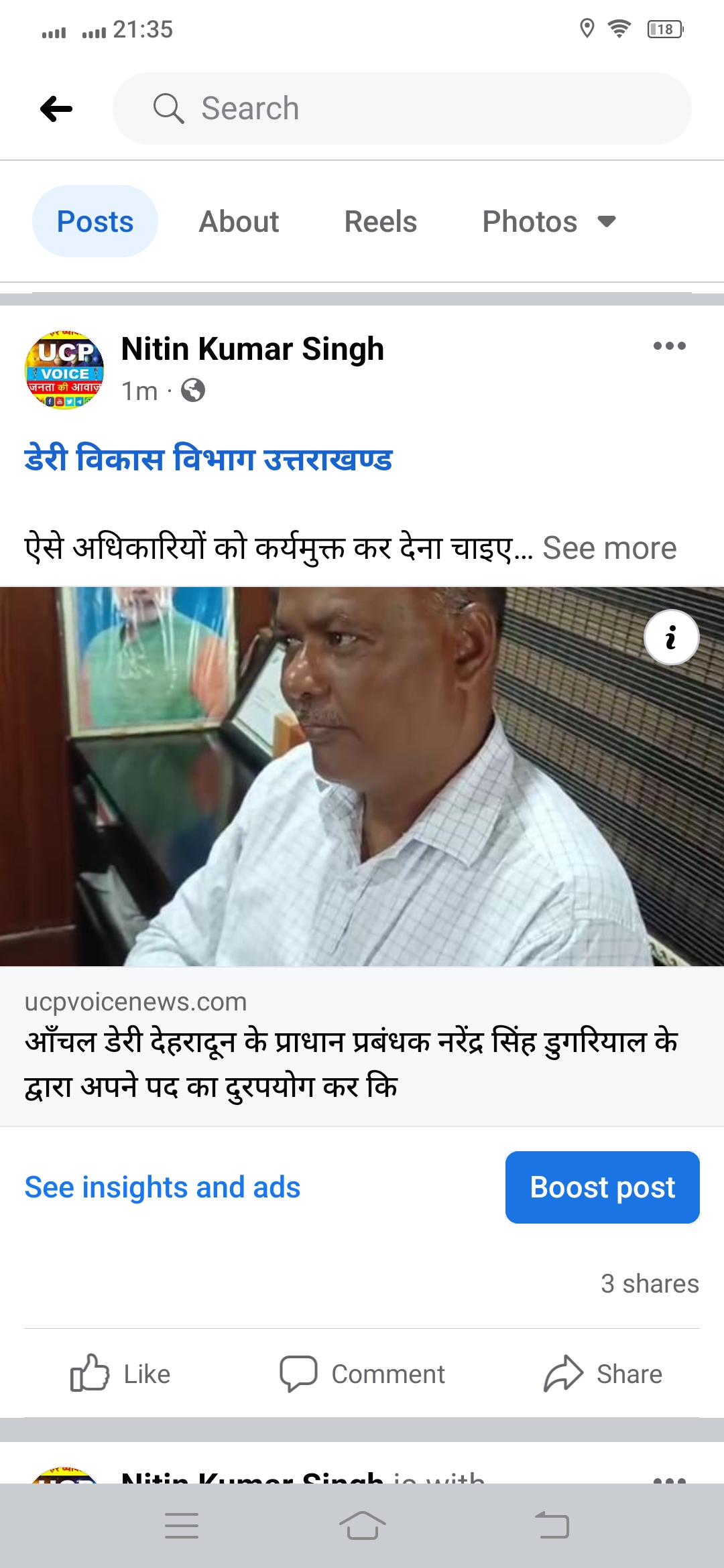Select the Posts tab
The width and height of the screenshot is (724, 1568).
[95, 221]
